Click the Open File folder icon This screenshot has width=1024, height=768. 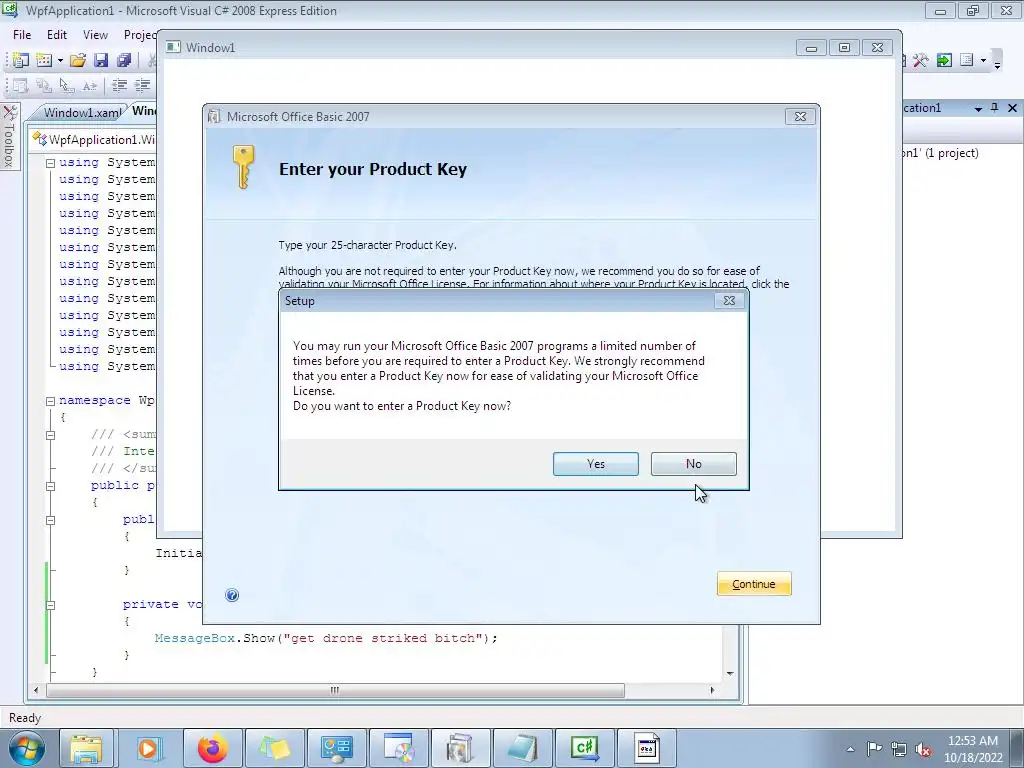click(78, 61)
